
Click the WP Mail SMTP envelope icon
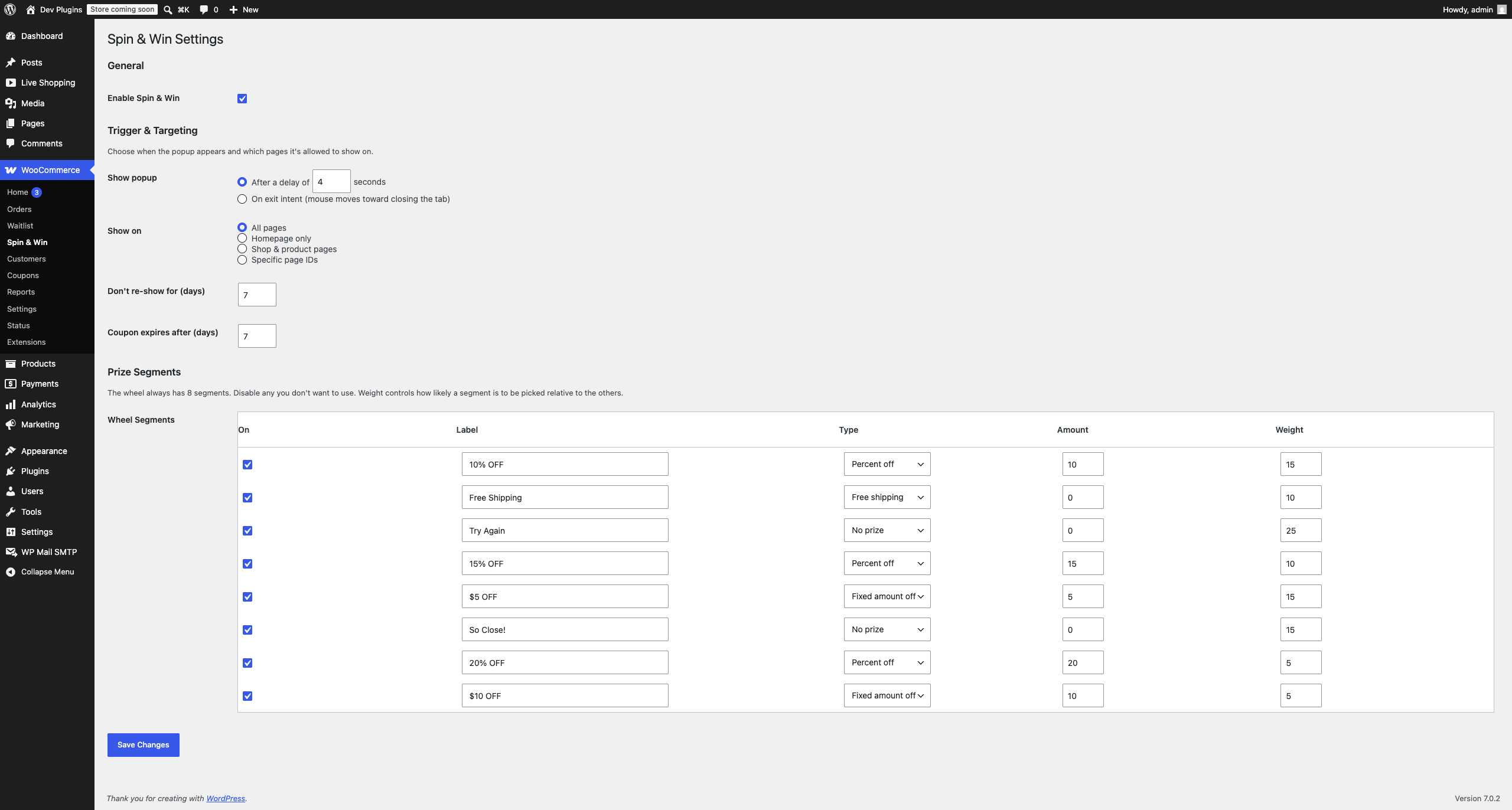pyautogui.click(x=11, y=552)
